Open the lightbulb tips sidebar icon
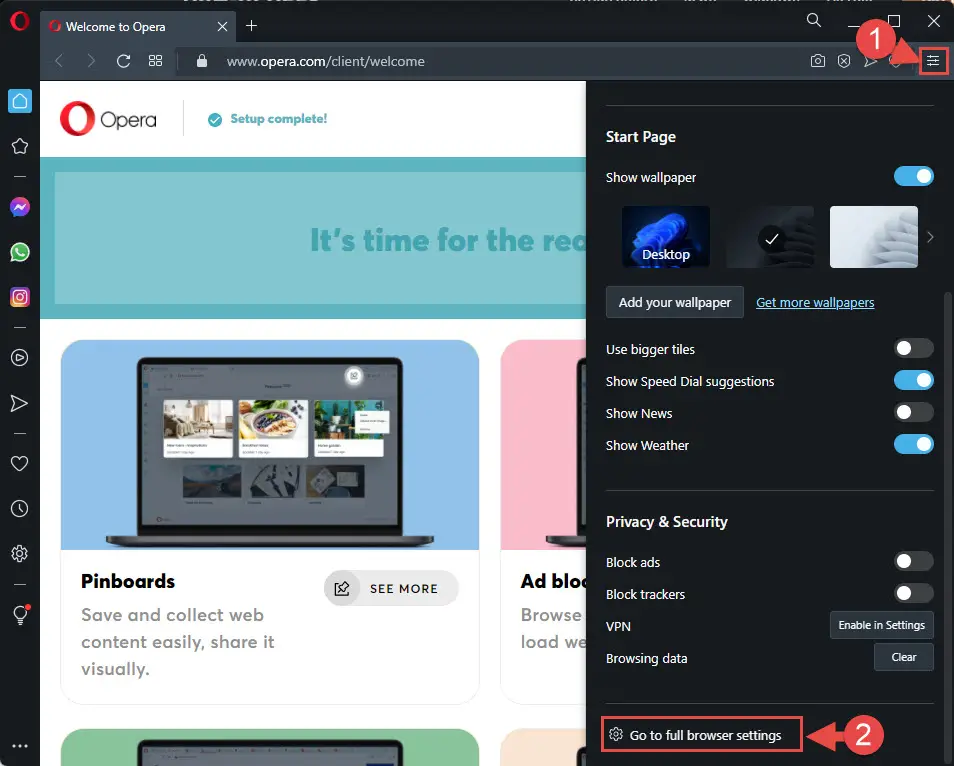Screen dimensions: 954x766 [20, 615]
